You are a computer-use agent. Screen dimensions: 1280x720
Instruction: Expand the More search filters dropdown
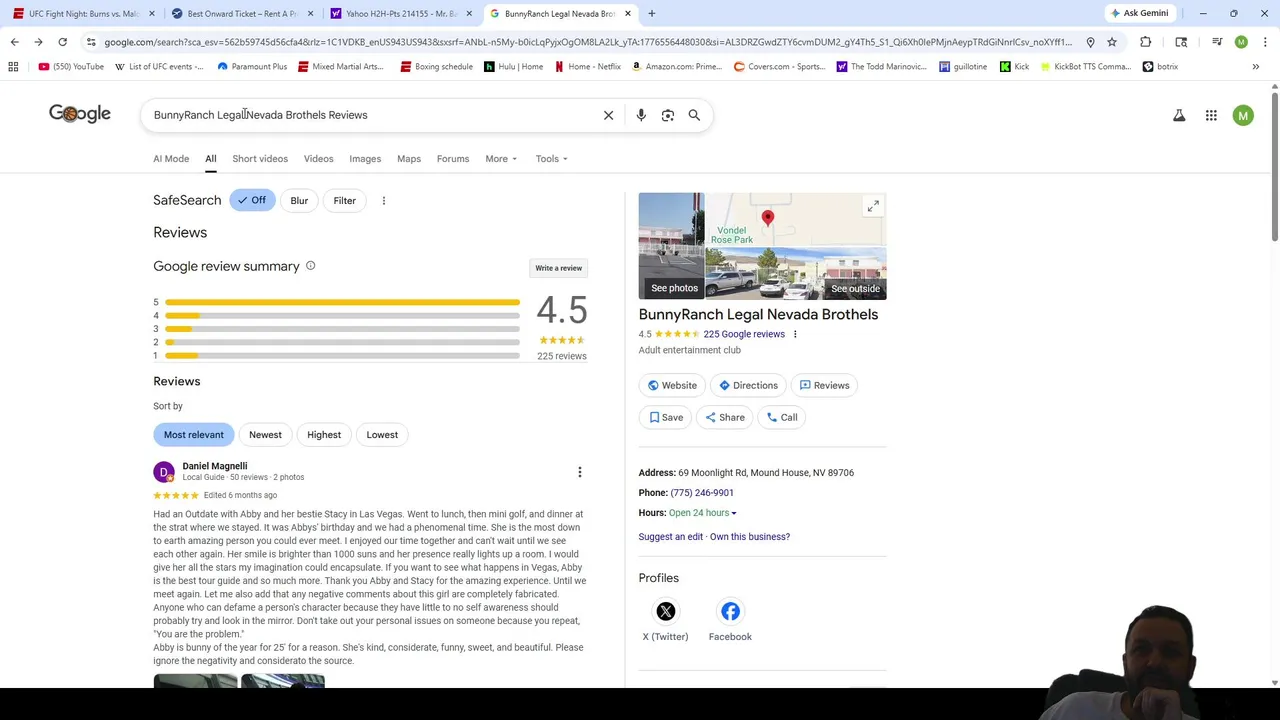point(501,159)
